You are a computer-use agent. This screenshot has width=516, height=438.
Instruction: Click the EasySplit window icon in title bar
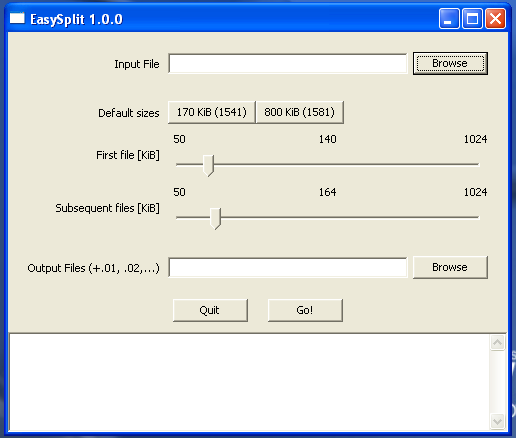pyautogui.click(x=17, y=18)
